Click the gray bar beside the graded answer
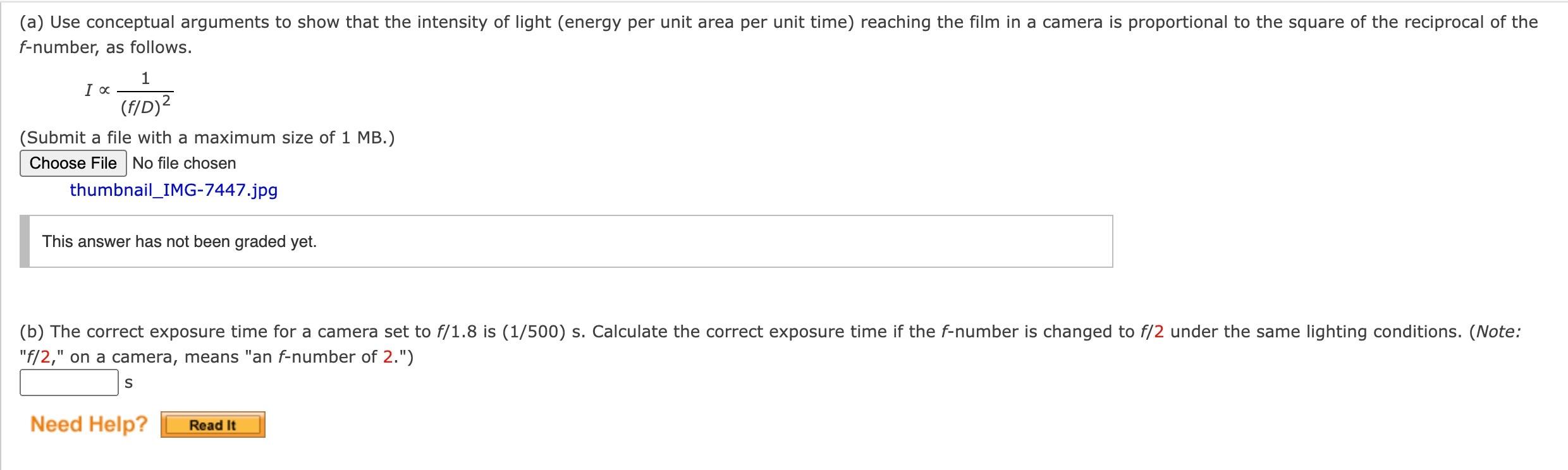The width and height of the screenshot is (1568, 470). click(25, 241)
